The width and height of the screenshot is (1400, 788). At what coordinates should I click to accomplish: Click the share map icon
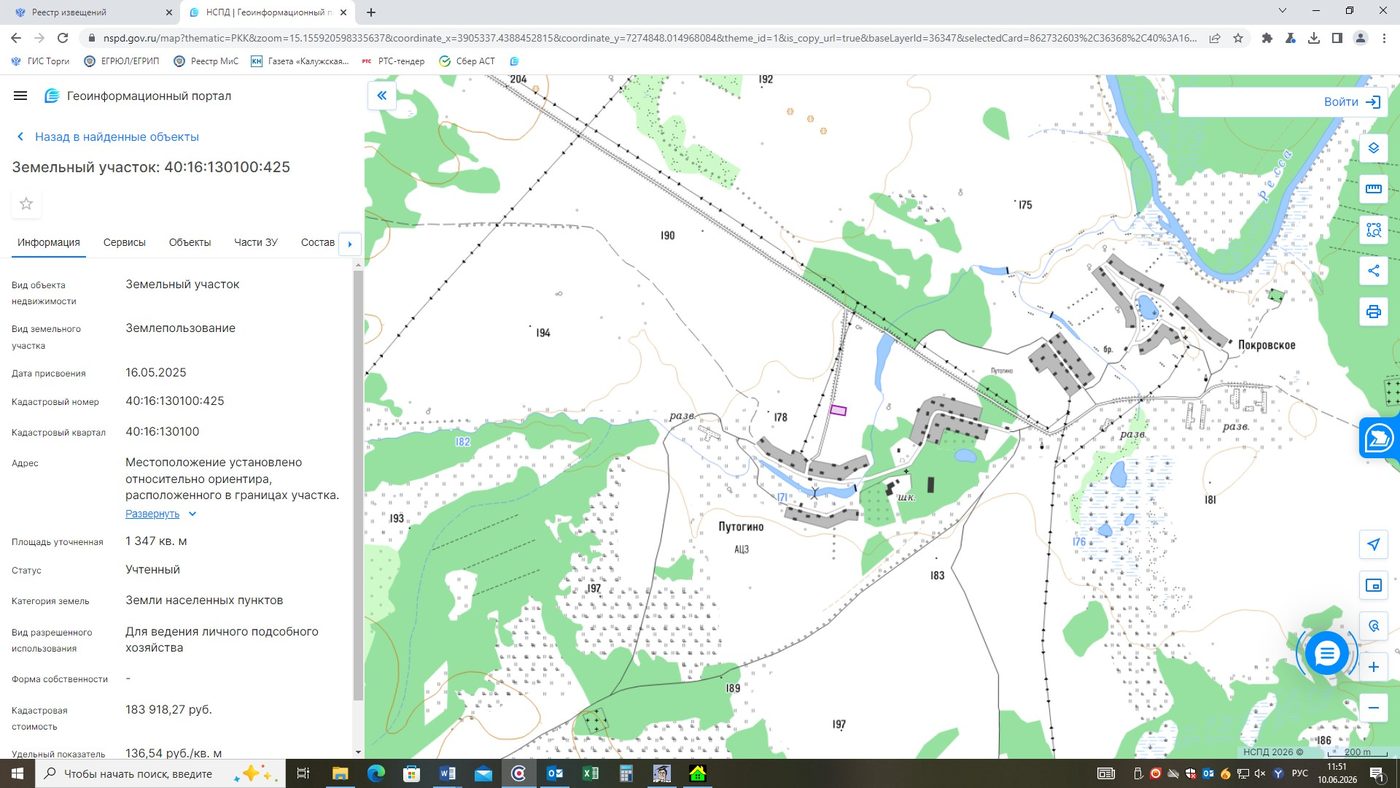tap(1373, 271)
